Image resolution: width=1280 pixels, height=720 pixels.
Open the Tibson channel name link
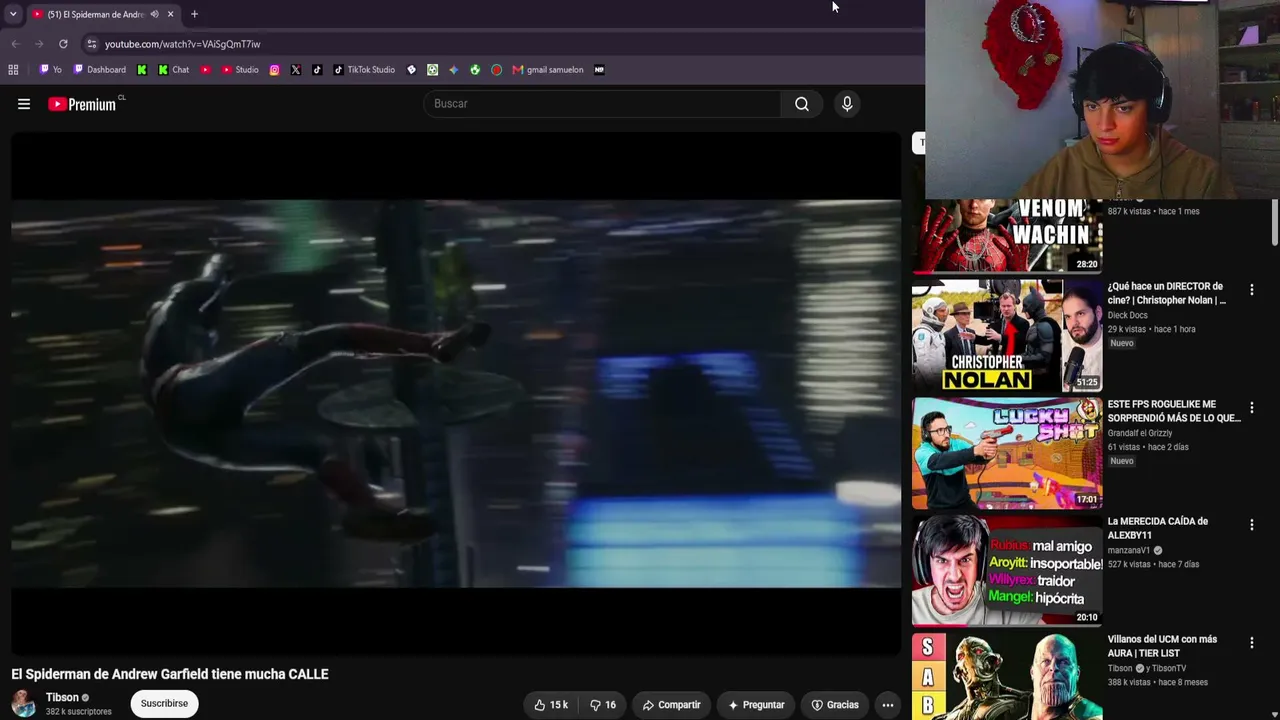(62, 698)
